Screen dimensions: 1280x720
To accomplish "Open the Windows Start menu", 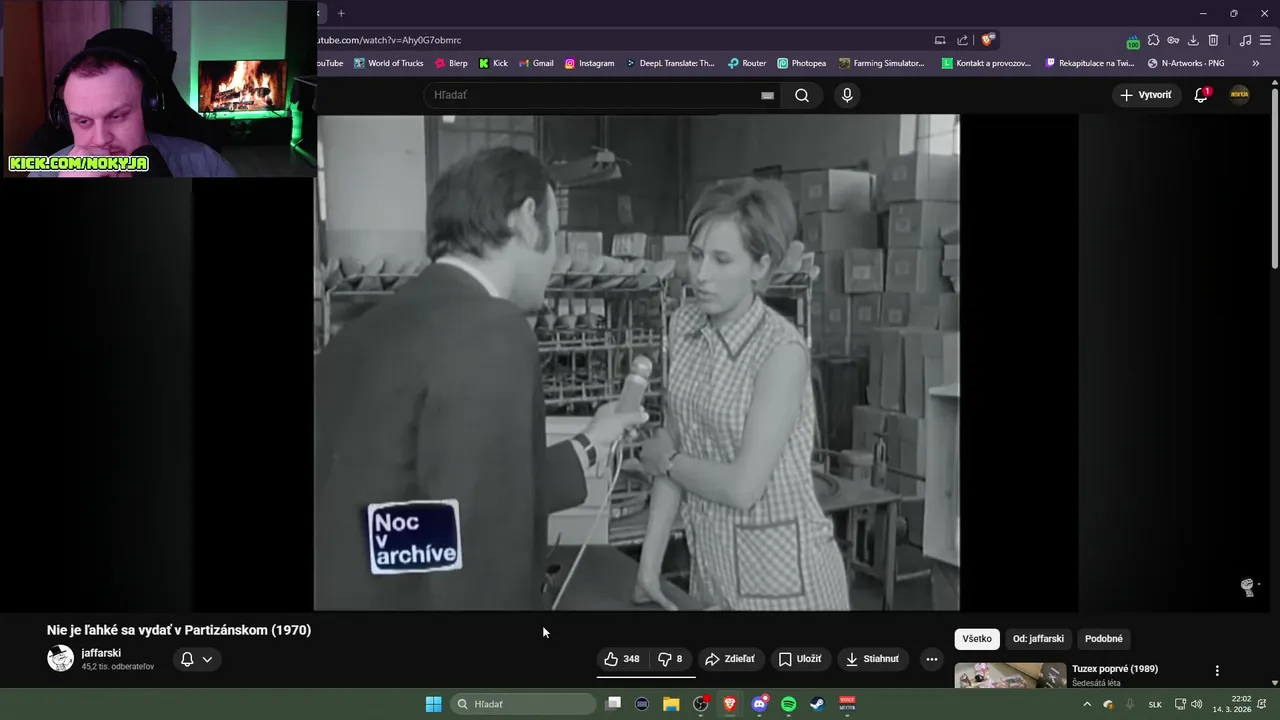I will (433, 704).
